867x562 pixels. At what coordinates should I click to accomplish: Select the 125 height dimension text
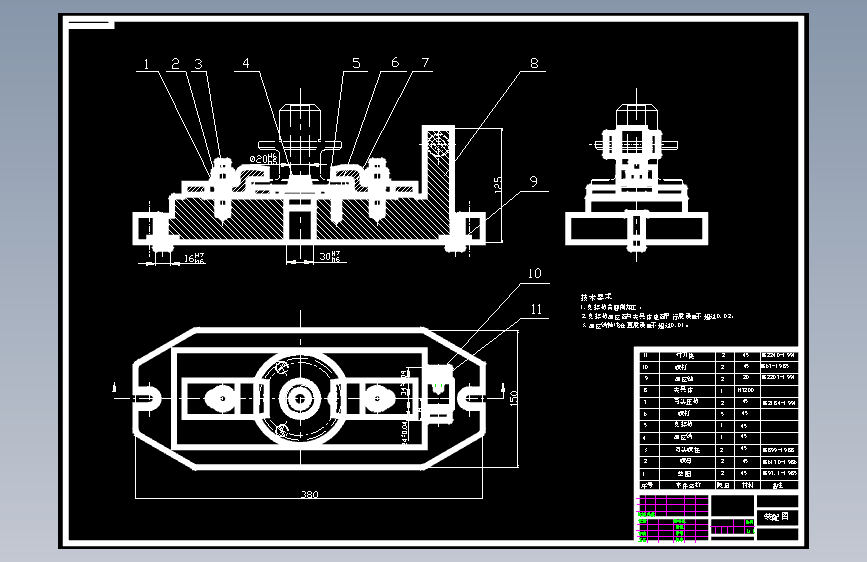(498, 185)
